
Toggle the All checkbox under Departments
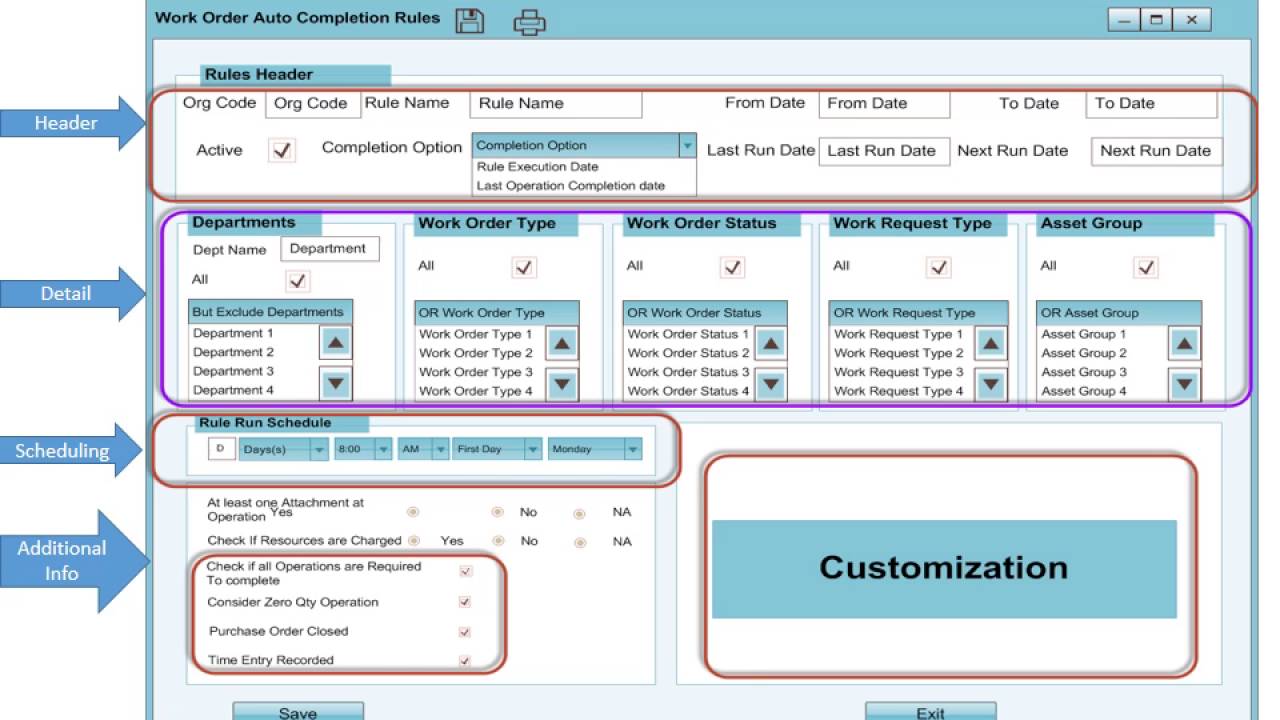coord(298,280)
